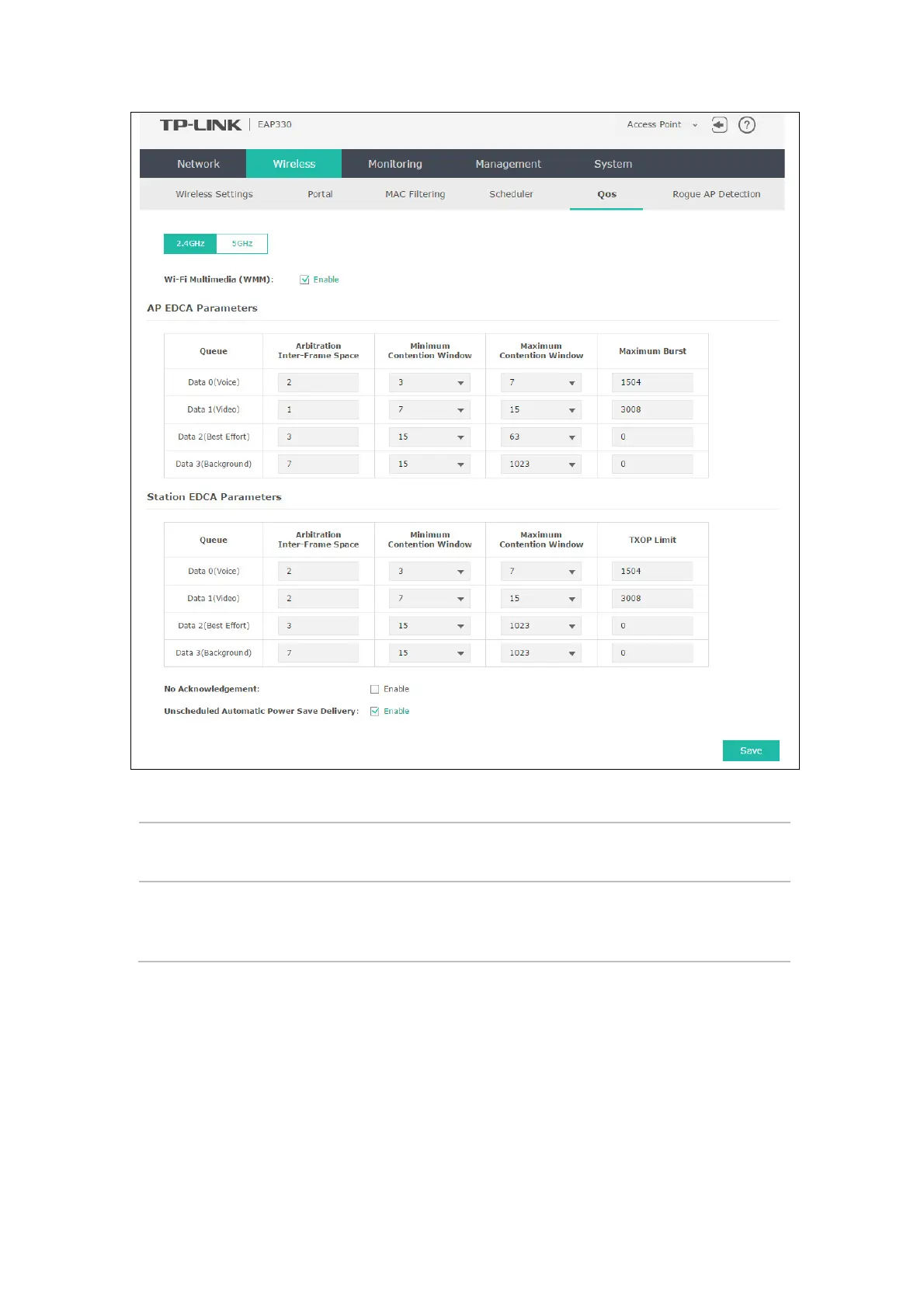Click AP Background Maximum Burst field
Image resolution: width=924 pixels, height=1308 pixels.
coord(652,464)
